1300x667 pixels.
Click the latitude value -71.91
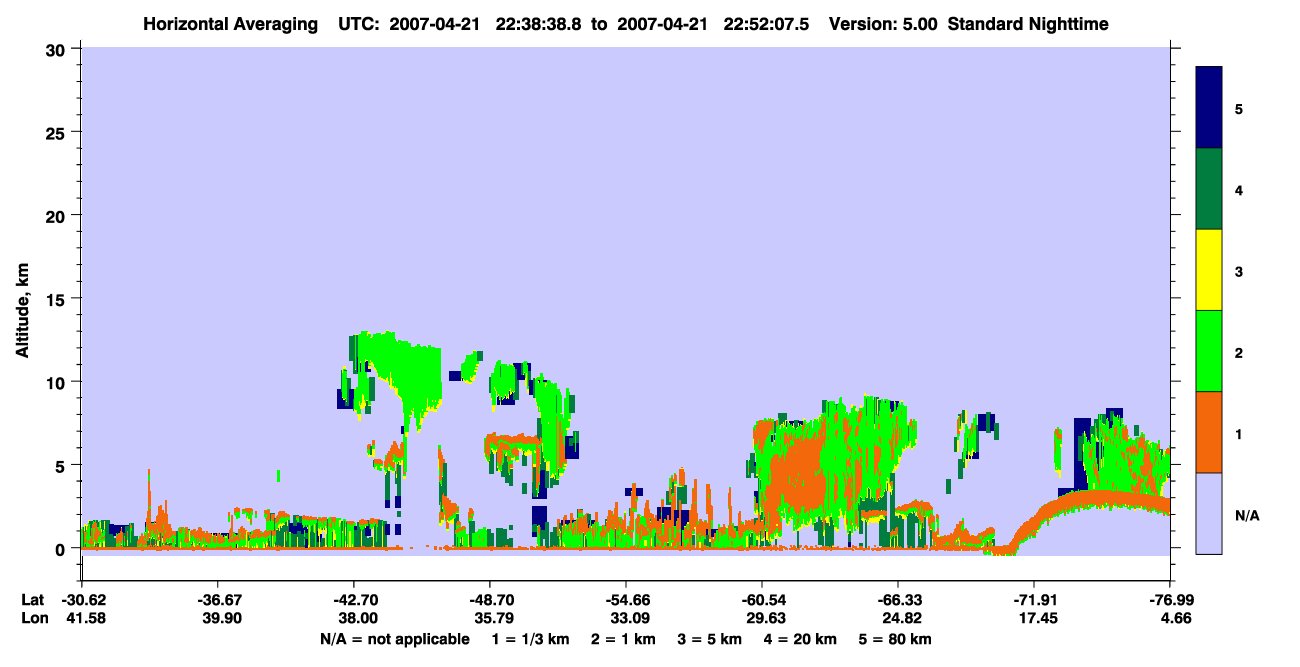(1034, 600)
